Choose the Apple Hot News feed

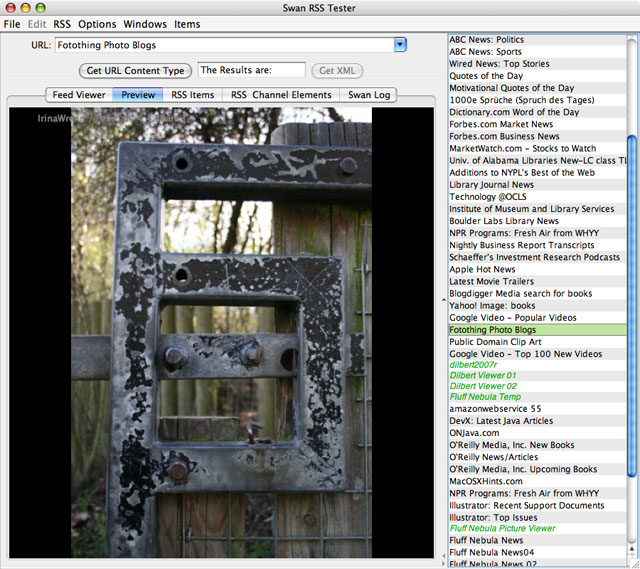482,269
